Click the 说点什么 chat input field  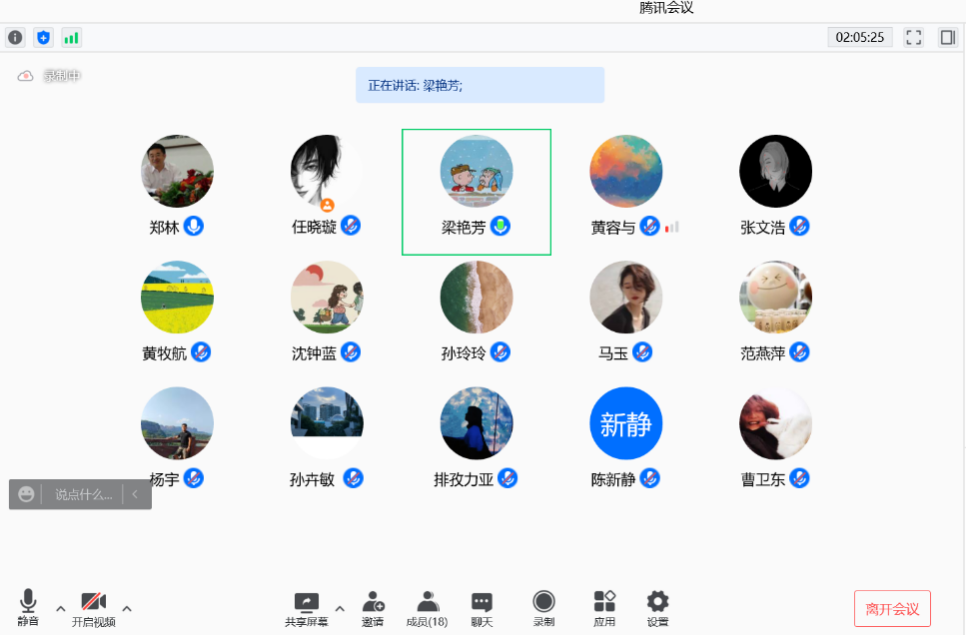point(83,494)
